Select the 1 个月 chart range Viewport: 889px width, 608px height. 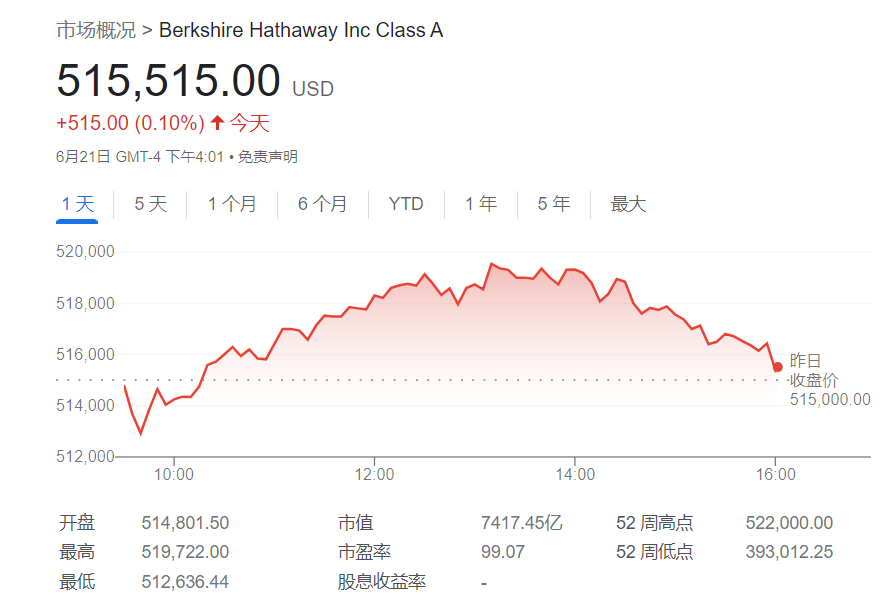pyautogui.click(x=232, y=204)
